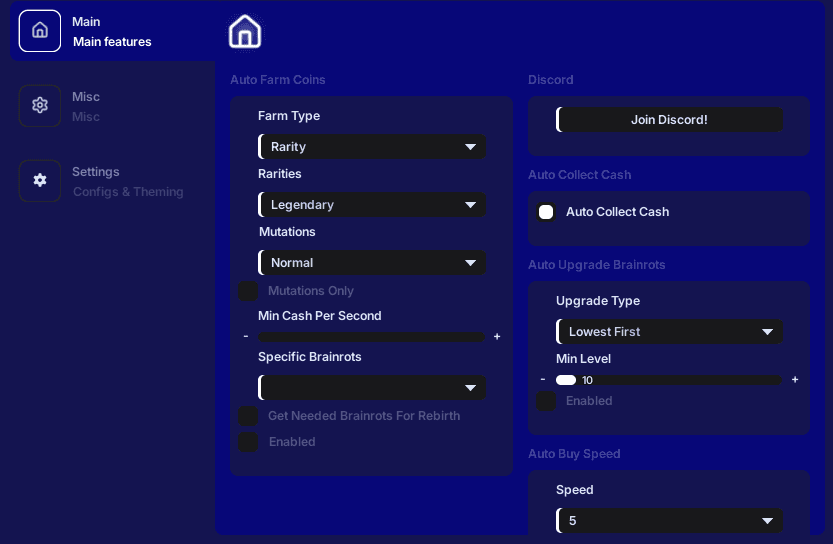Click the Min Level slider track

tap(680, 380)
